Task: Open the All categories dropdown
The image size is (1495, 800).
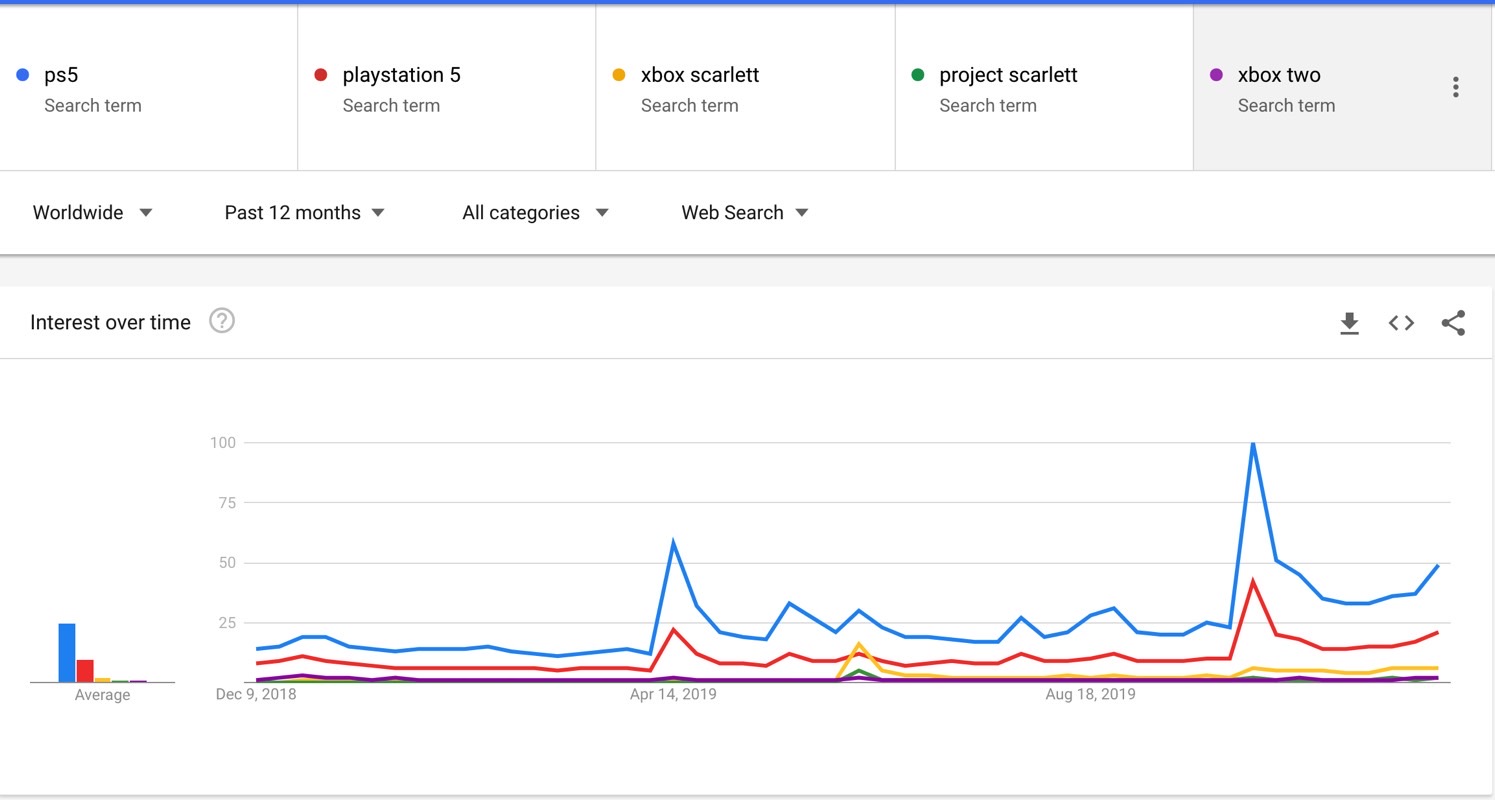Action: [535, 212]
